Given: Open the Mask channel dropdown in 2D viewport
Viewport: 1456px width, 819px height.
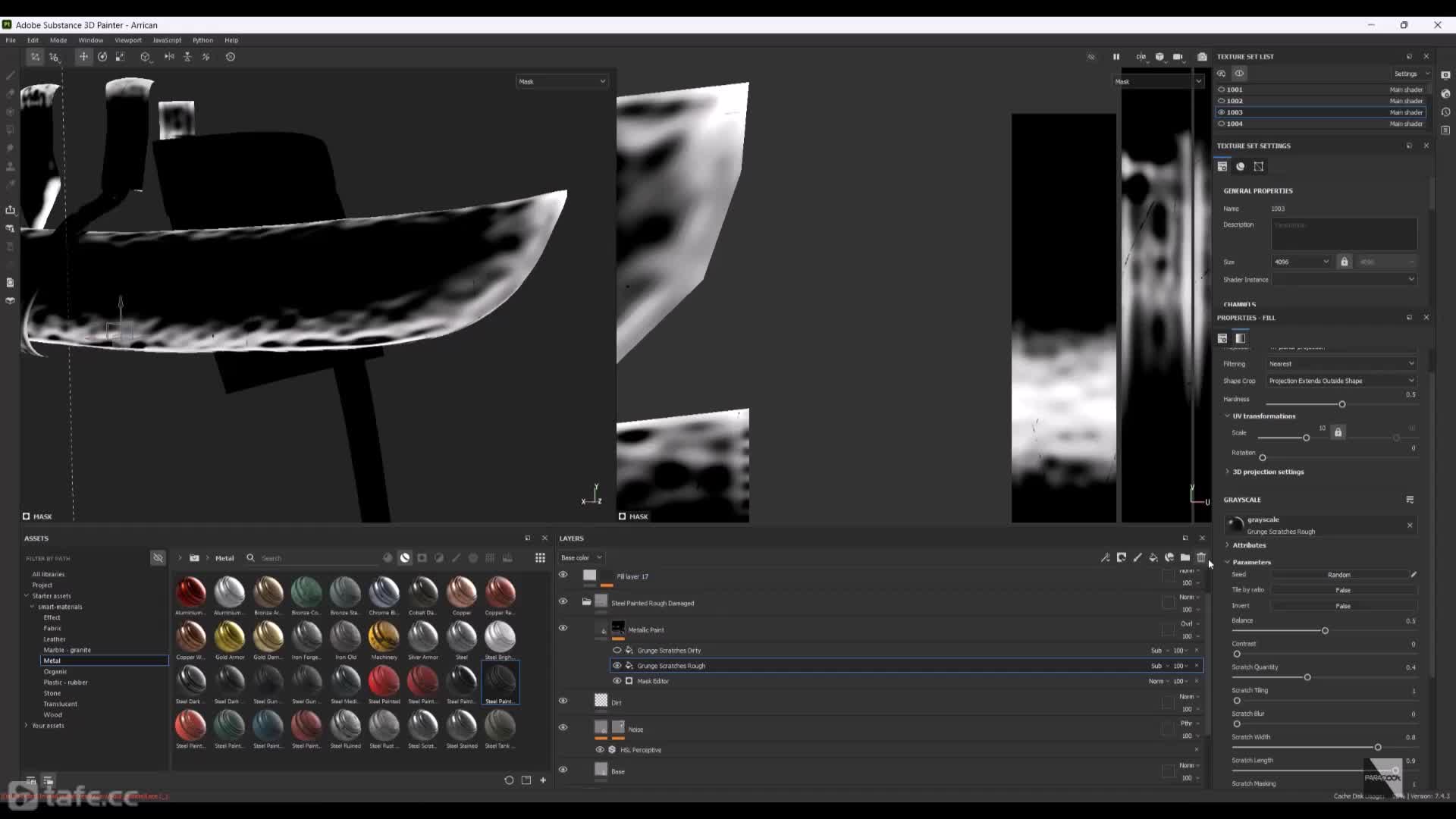Looking at the screenshot, I should click(x=1158, y=81).
